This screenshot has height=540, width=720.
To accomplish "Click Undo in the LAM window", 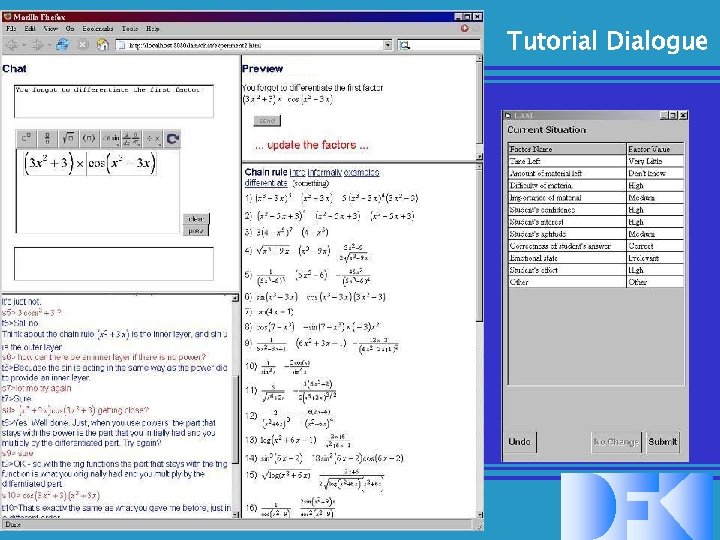I will (x=520, y=442).
